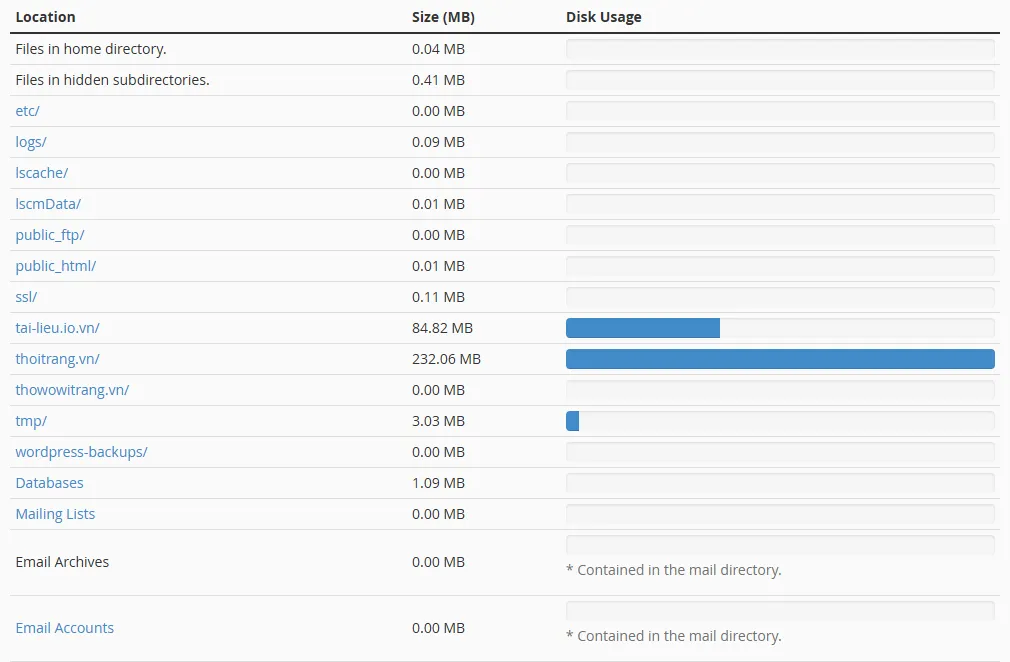Open the thoitrang.vn/ directory link
Screen dimensions: 1010x662
click(55, 358)
